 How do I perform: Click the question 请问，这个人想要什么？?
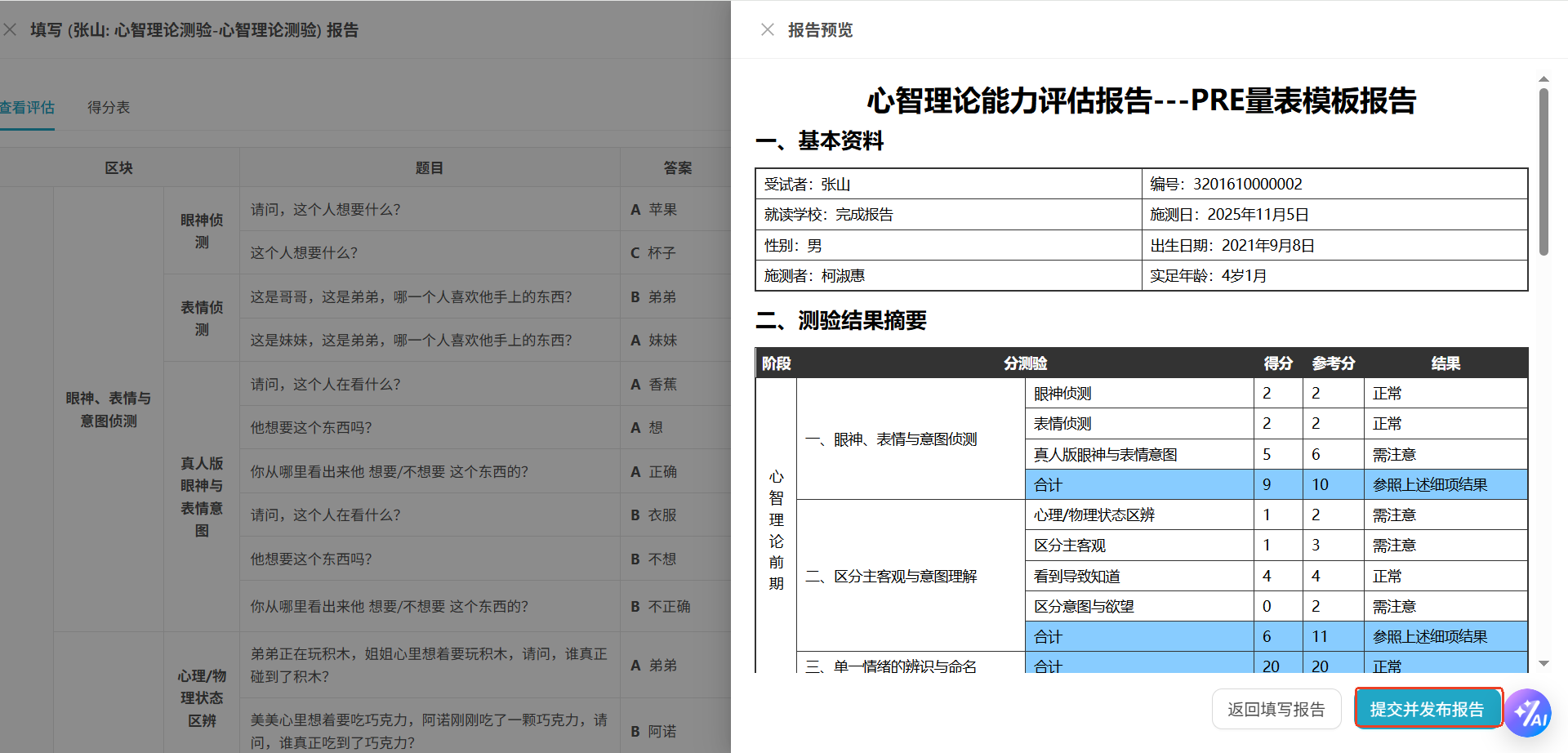click(323, 209)
